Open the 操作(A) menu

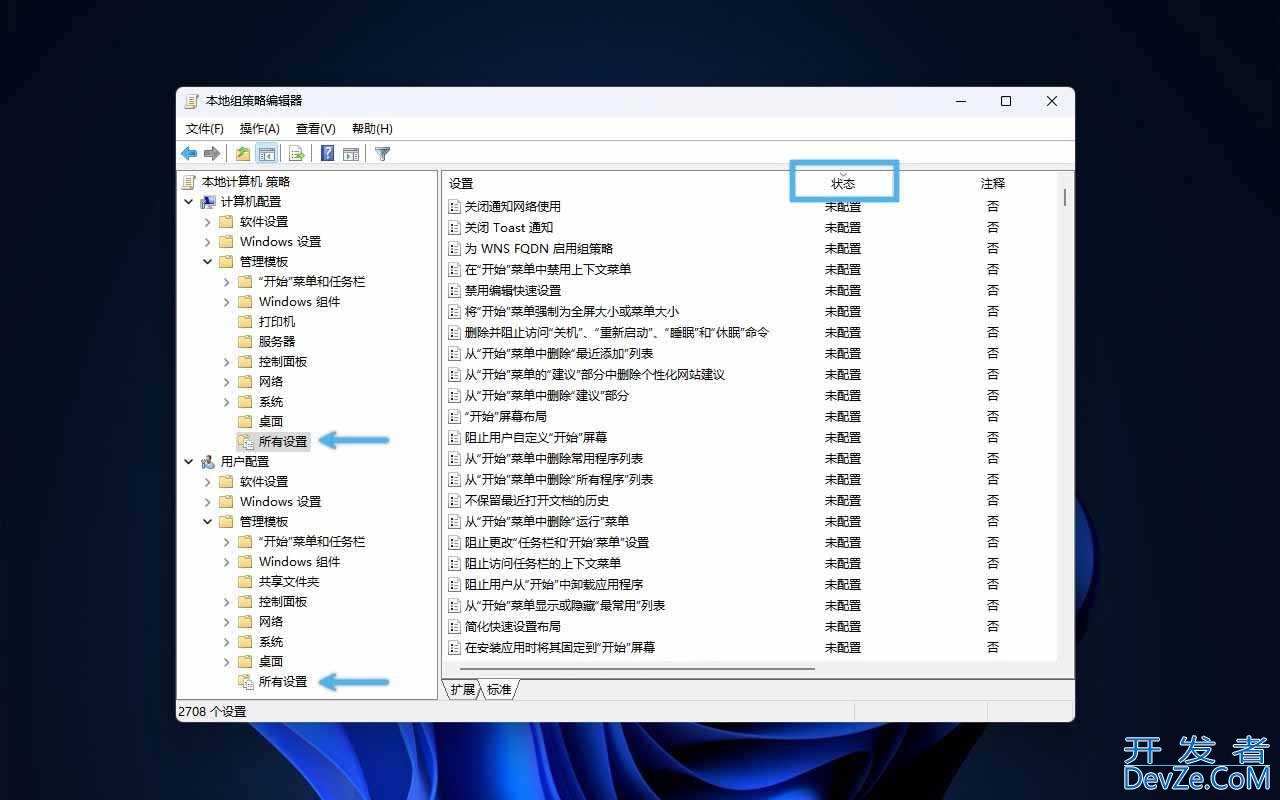[x=259, y=129]
